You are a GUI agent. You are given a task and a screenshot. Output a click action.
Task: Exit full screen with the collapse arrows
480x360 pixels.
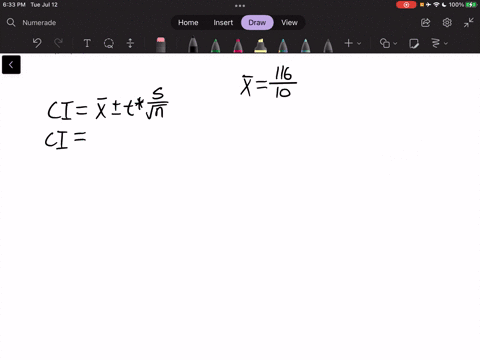point(468,23)
